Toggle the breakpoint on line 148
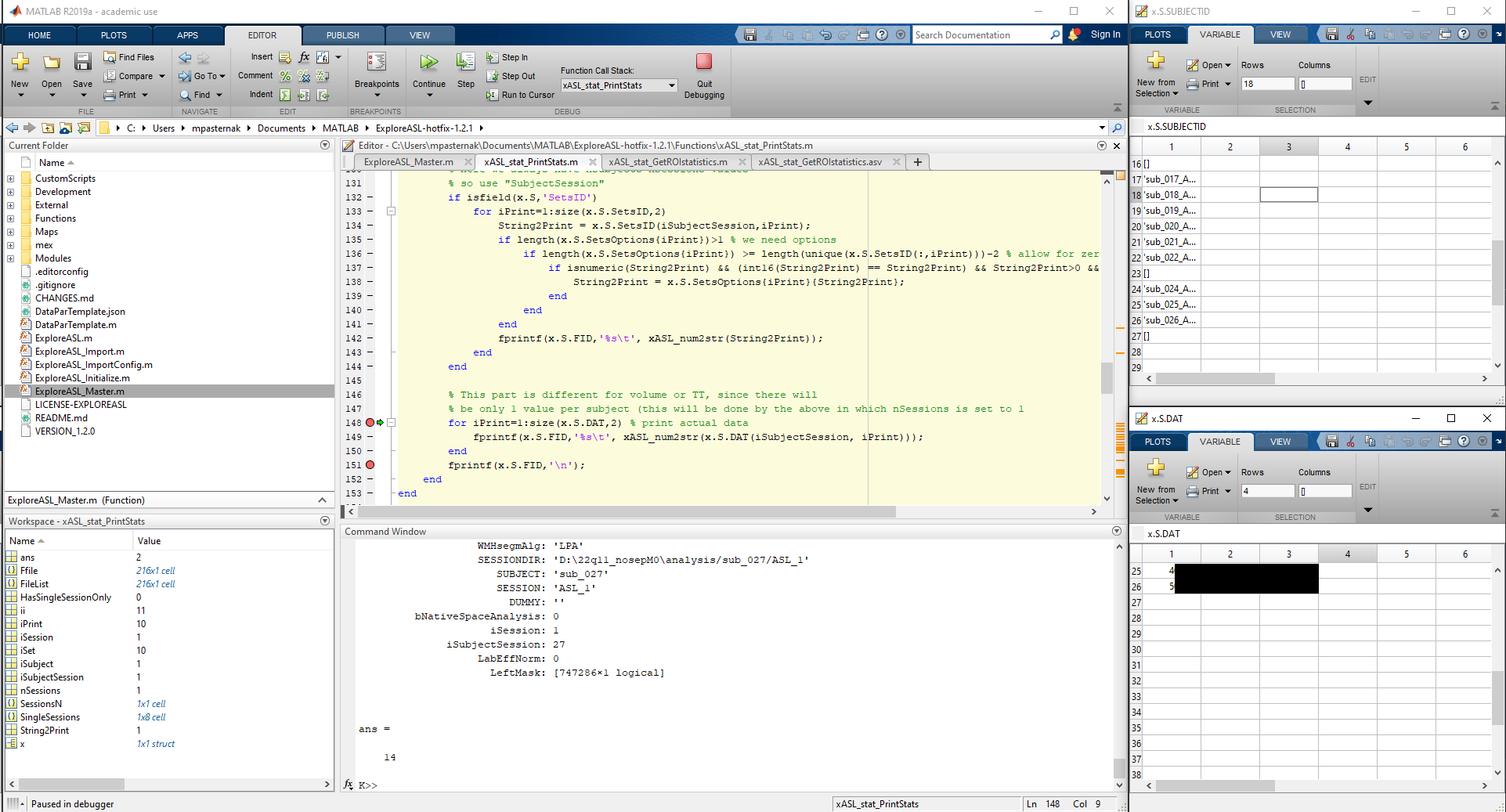The width and height of the screenshot is (1506, 812). (x=370, y=423)
